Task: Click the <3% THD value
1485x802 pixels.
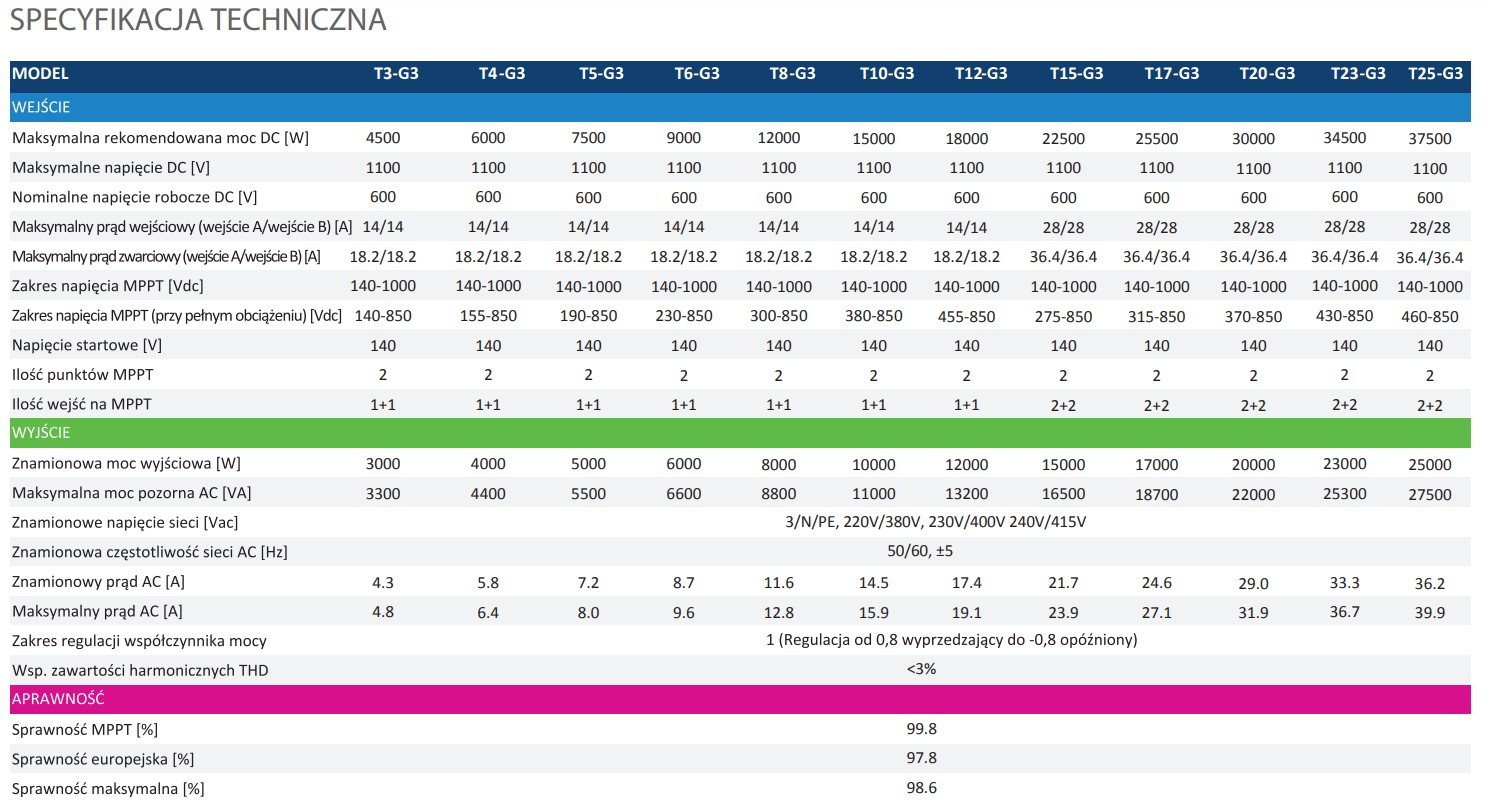Action: pos(921,669)
